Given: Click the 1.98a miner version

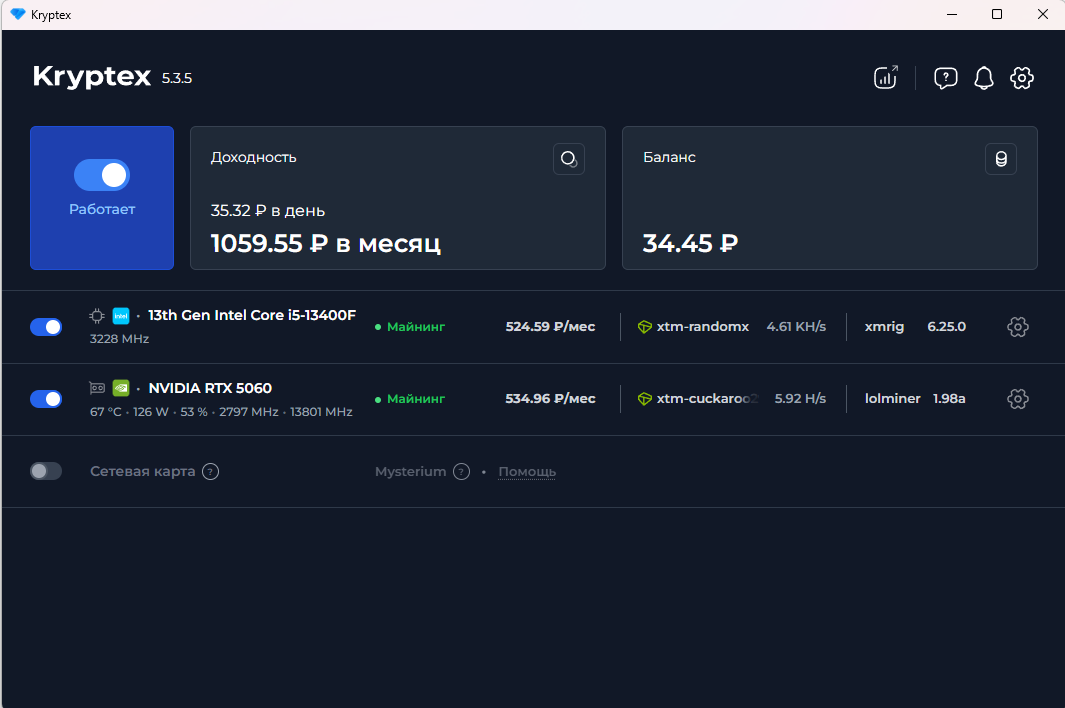Looking at the screenshot, I should [x=949, y=399].
